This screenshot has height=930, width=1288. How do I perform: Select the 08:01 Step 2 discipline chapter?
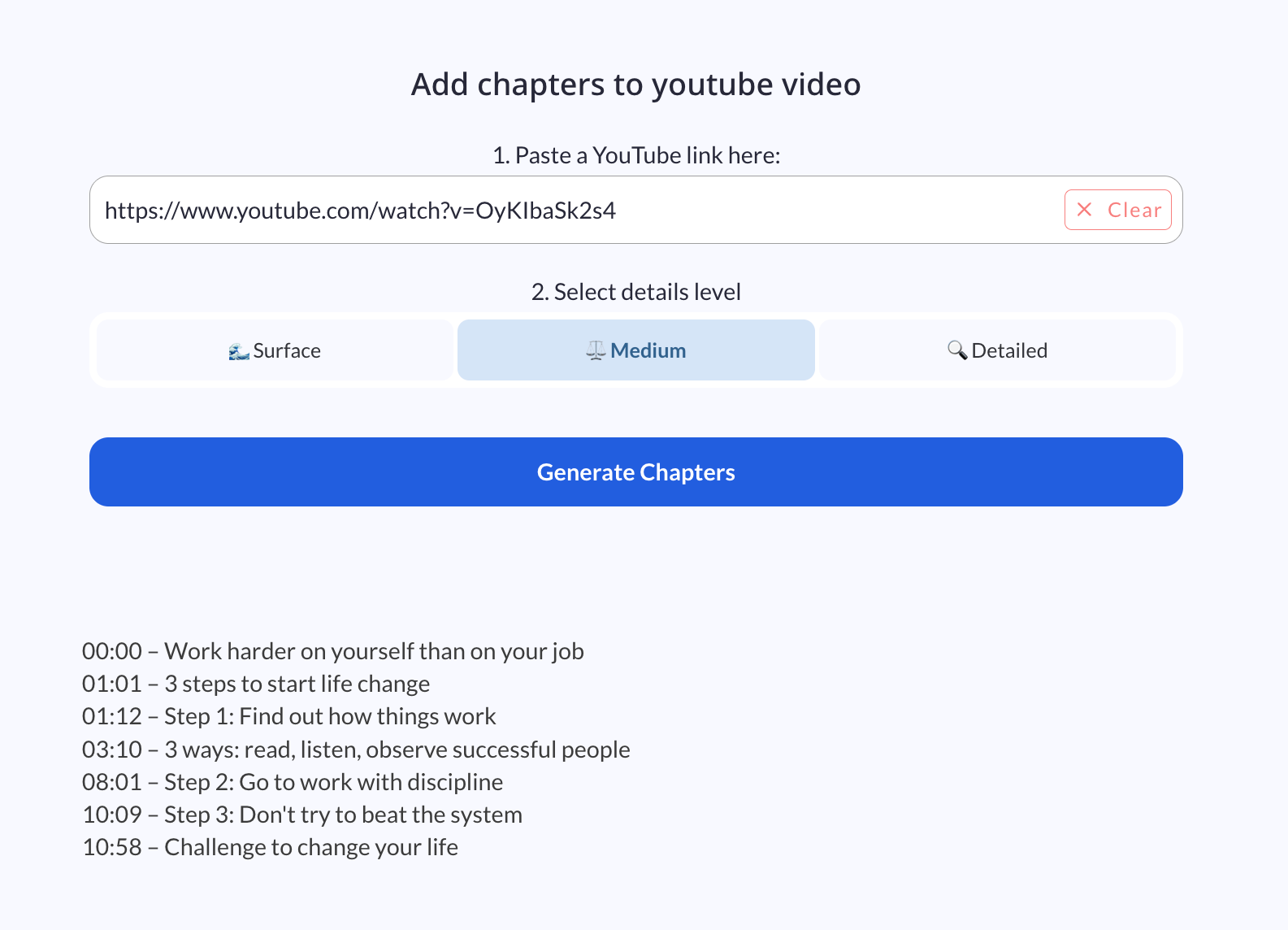click(x=293, y=782)
